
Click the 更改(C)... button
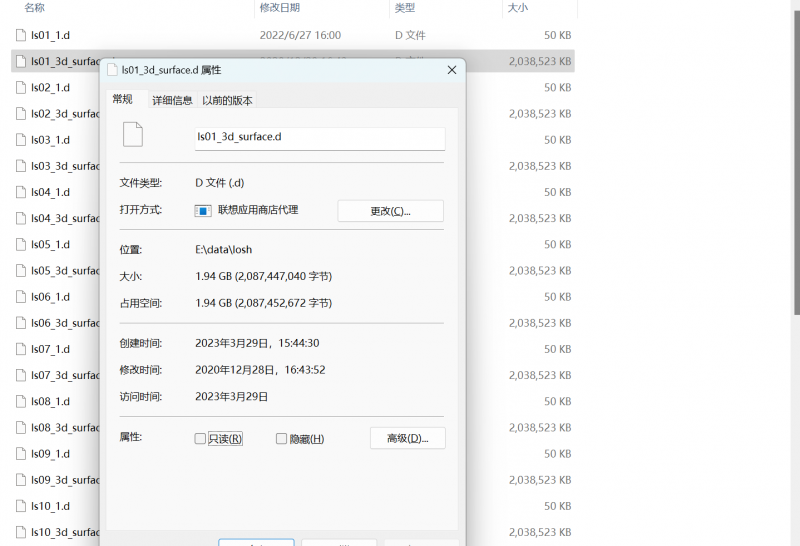point(390,211)
